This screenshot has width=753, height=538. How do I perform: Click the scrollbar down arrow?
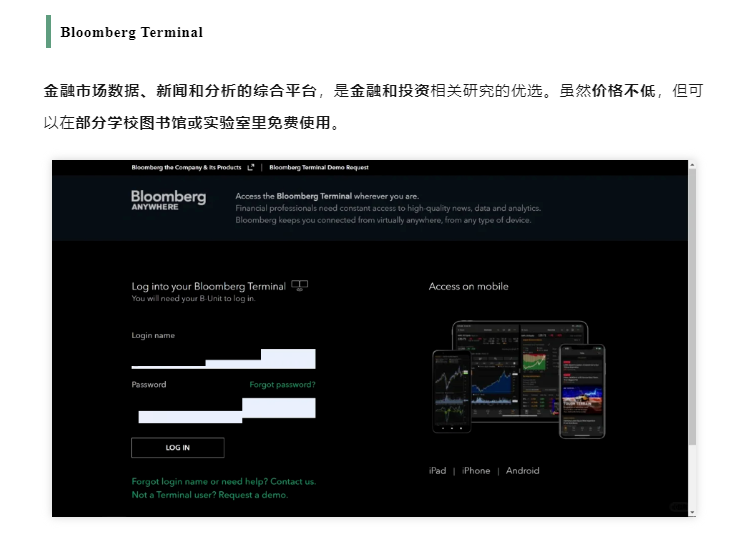(692, 513)
